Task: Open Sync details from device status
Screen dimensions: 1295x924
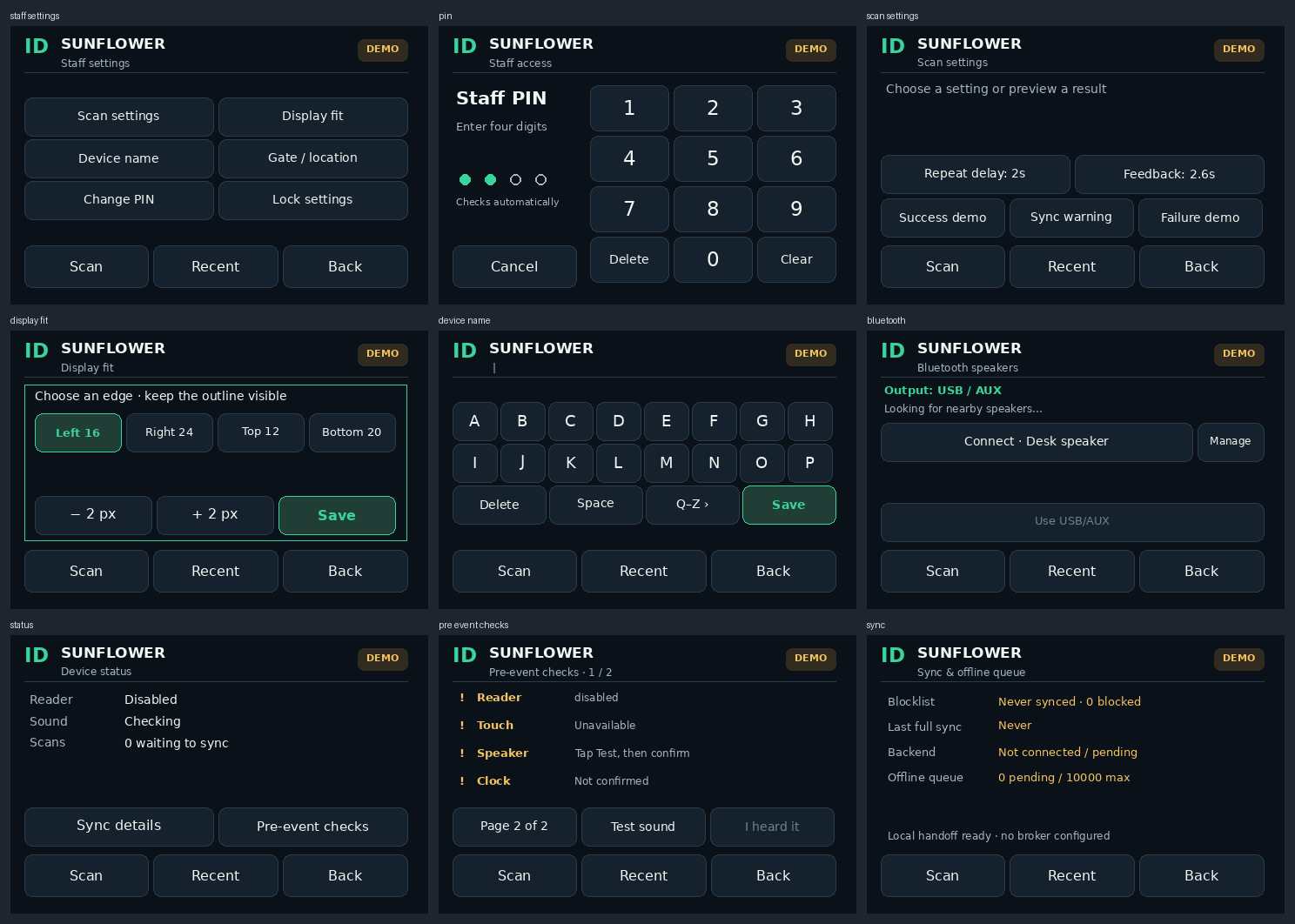Action: tap(119, 827)
